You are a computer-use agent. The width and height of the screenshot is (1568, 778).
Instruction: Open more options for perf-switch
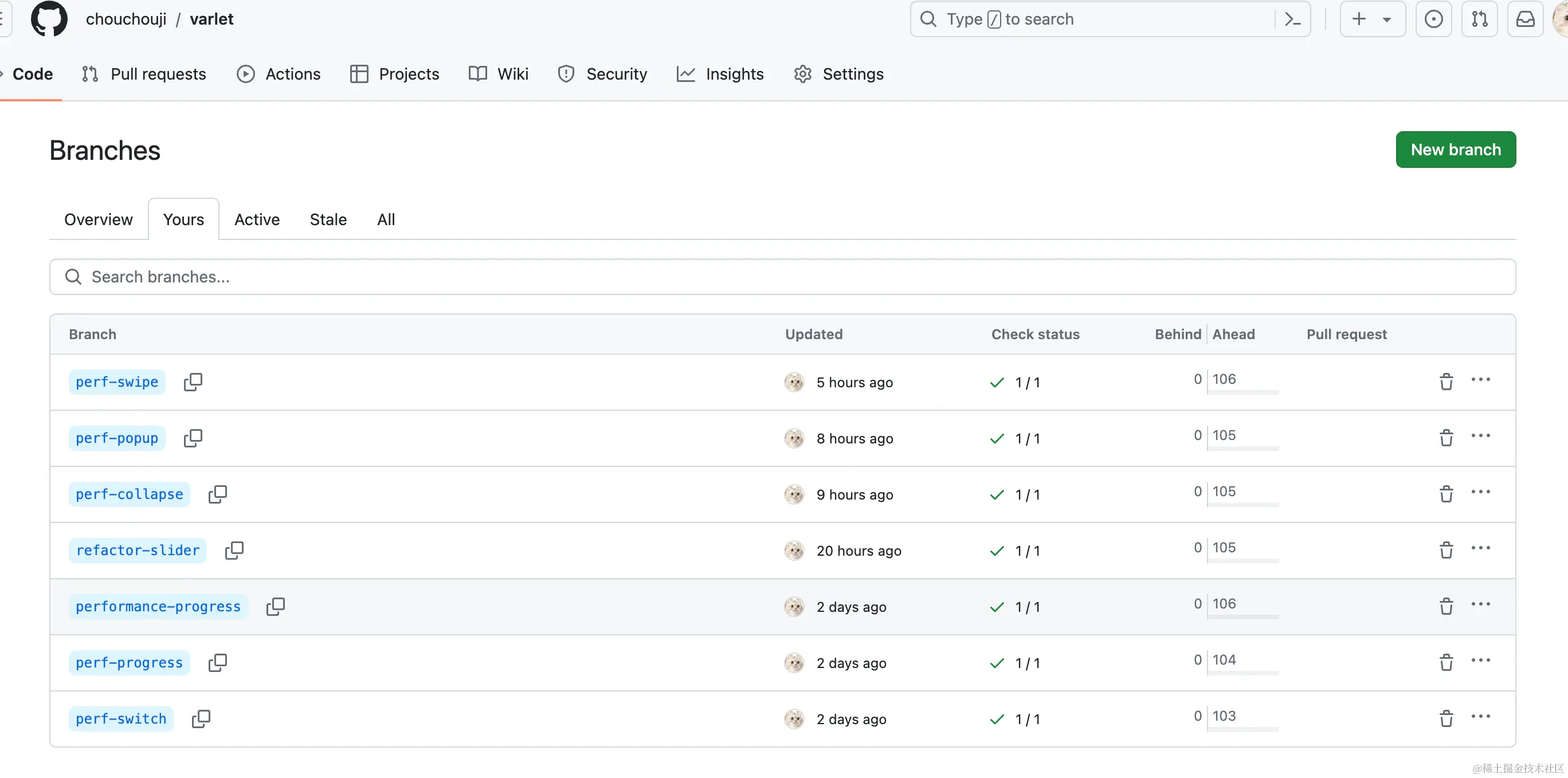coord(1480,716)
